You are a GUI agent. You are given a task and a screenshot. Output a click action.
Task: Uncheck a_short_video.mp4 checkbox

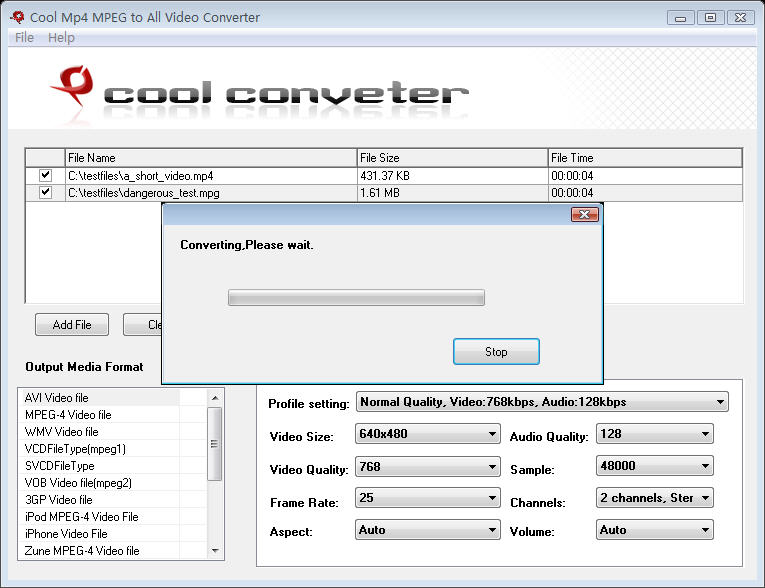coord(45,175)
